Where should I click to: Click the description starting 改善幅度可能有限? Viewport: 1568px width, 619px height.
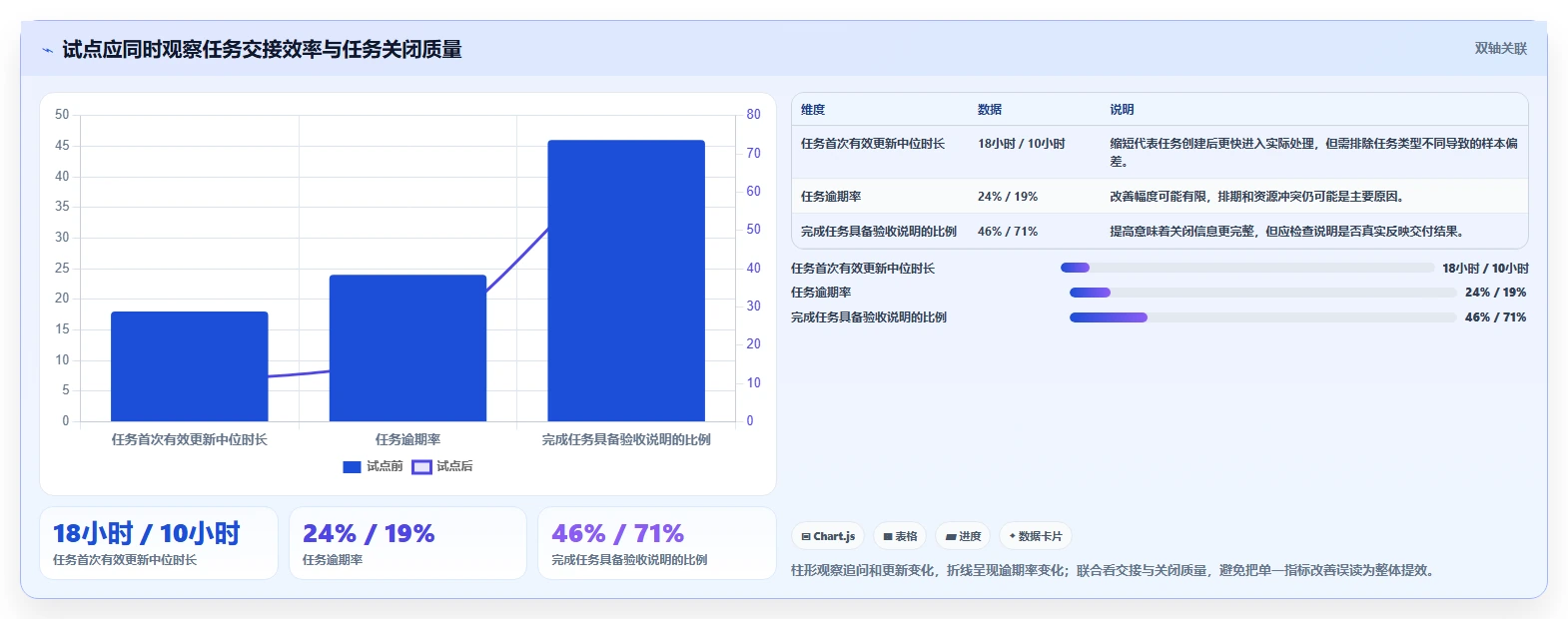1259,197
